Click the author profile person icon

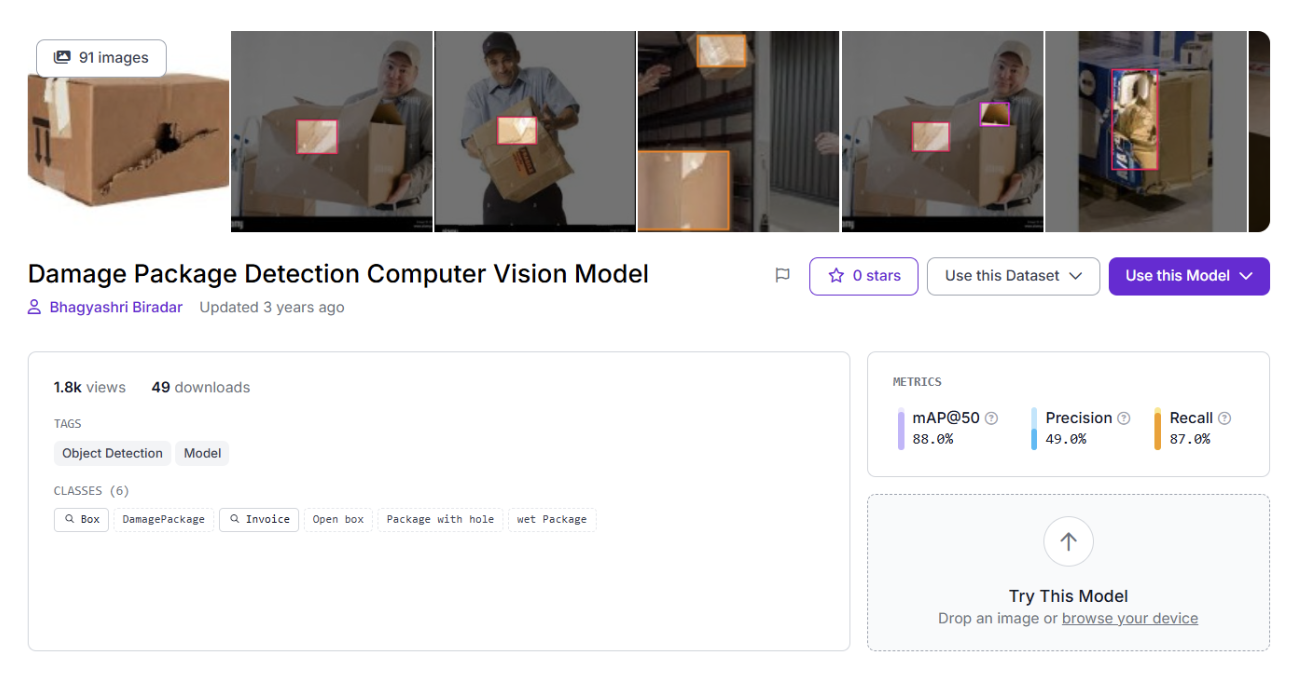[35, 308]
